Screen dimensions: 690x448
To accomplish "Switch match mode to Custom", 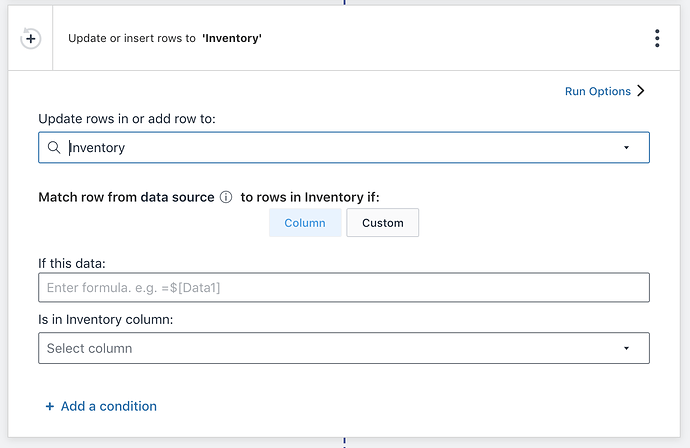I will pos(382,223).
